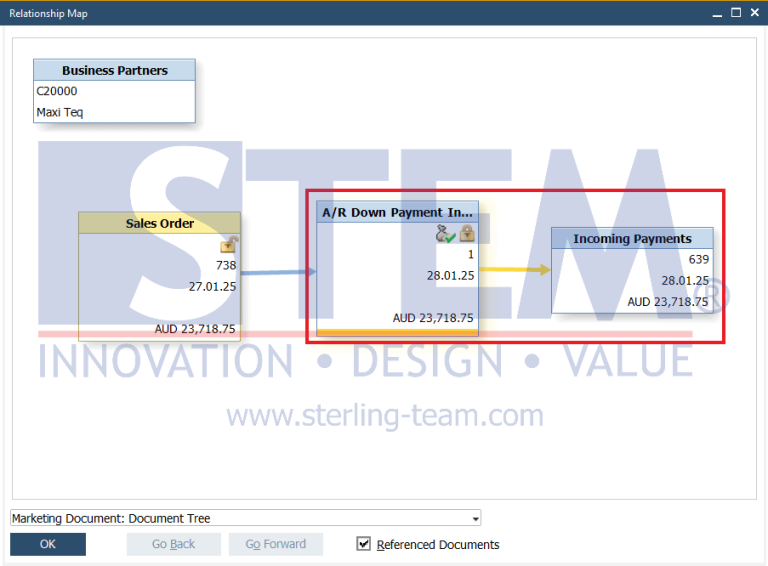The width and height of the screenshot is (768, 566).
Task: Click business partner code C20000
Action: (x=57, y=91)
